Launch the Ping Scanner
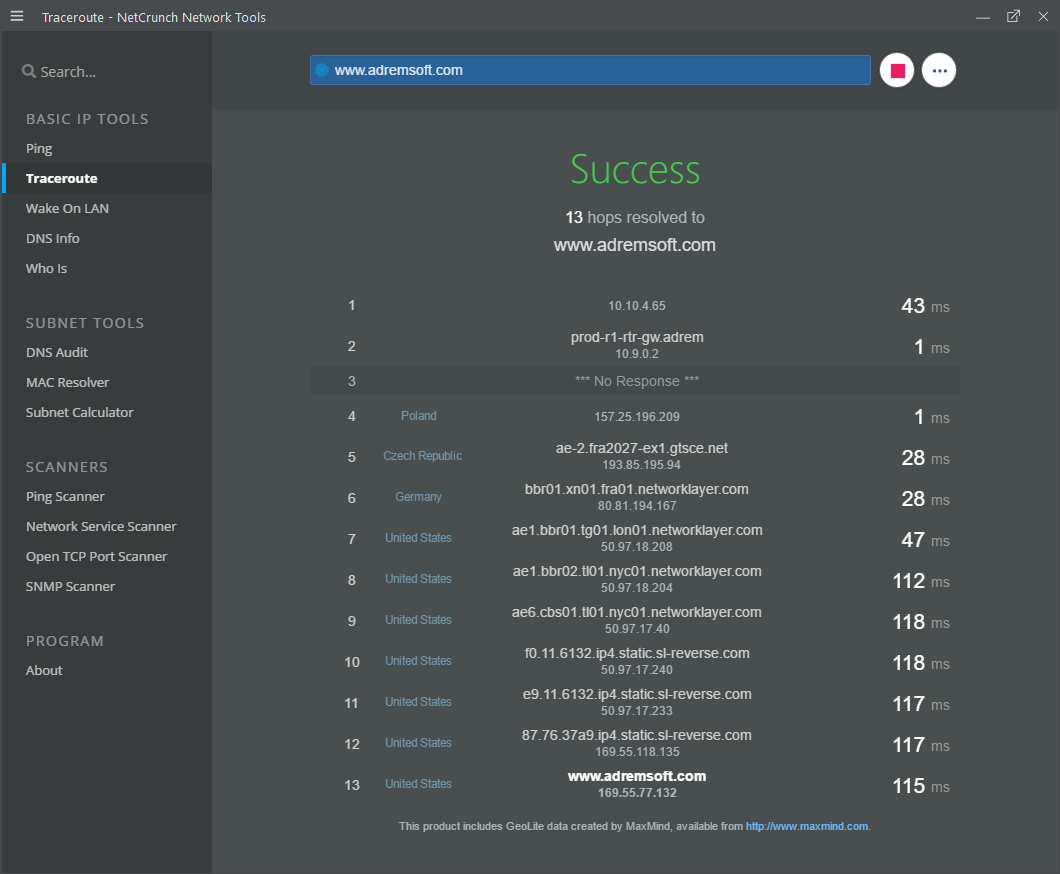This screenshot has height=874, width=1060. click(65, 496)
